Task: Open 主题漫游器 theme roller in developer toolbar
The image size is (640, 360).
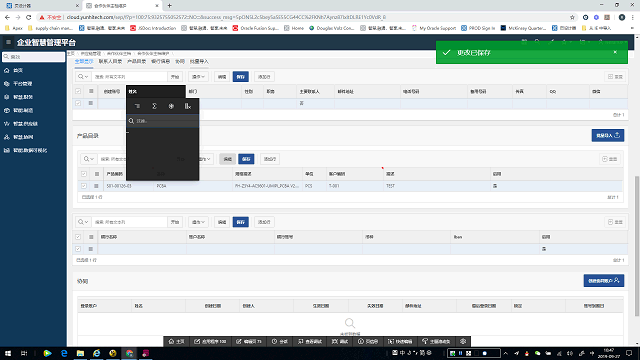Action: [x=436, y=341]
